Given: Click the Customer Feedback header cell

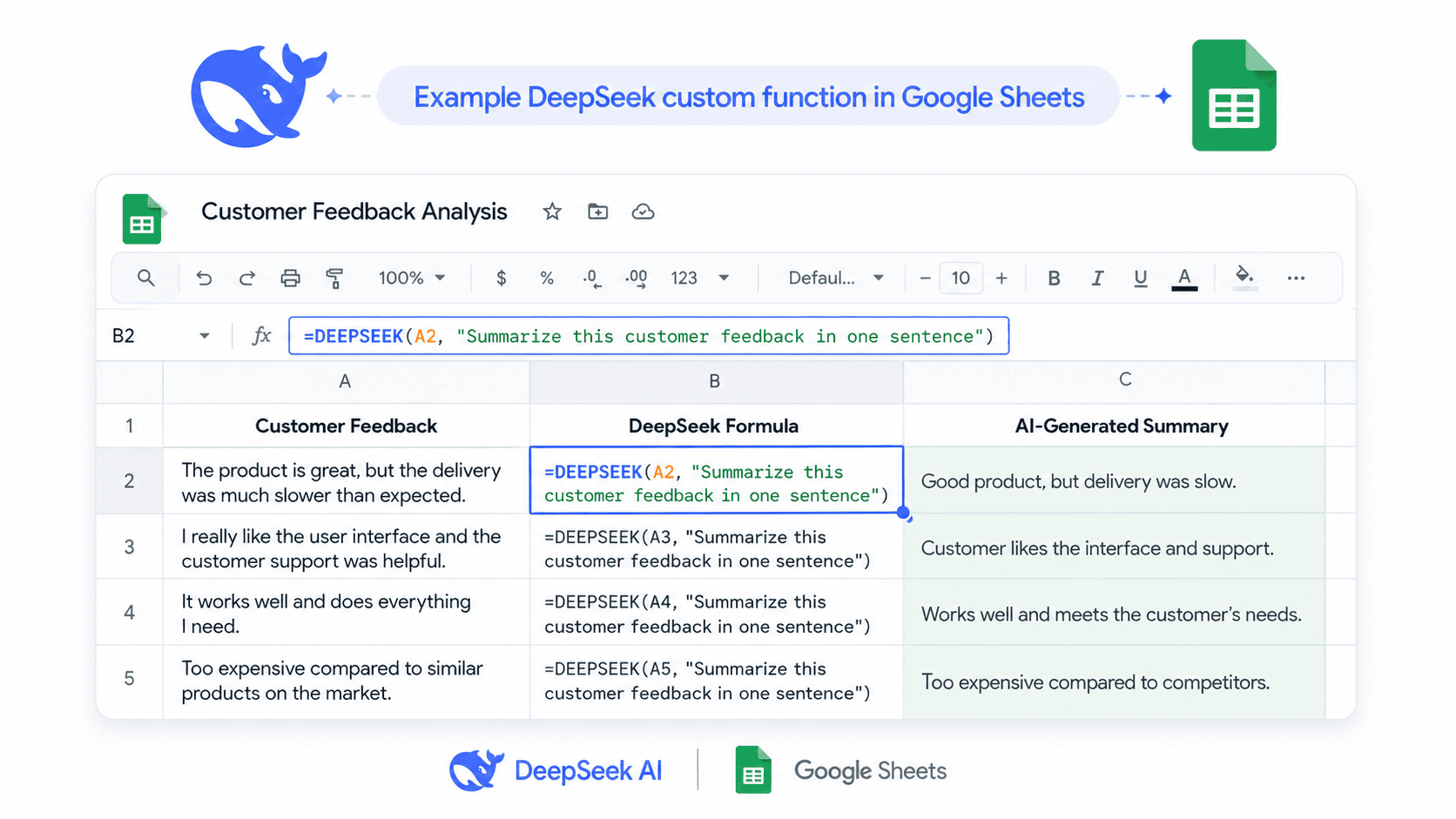Looking at the screenshot, I should pos(346,426).
